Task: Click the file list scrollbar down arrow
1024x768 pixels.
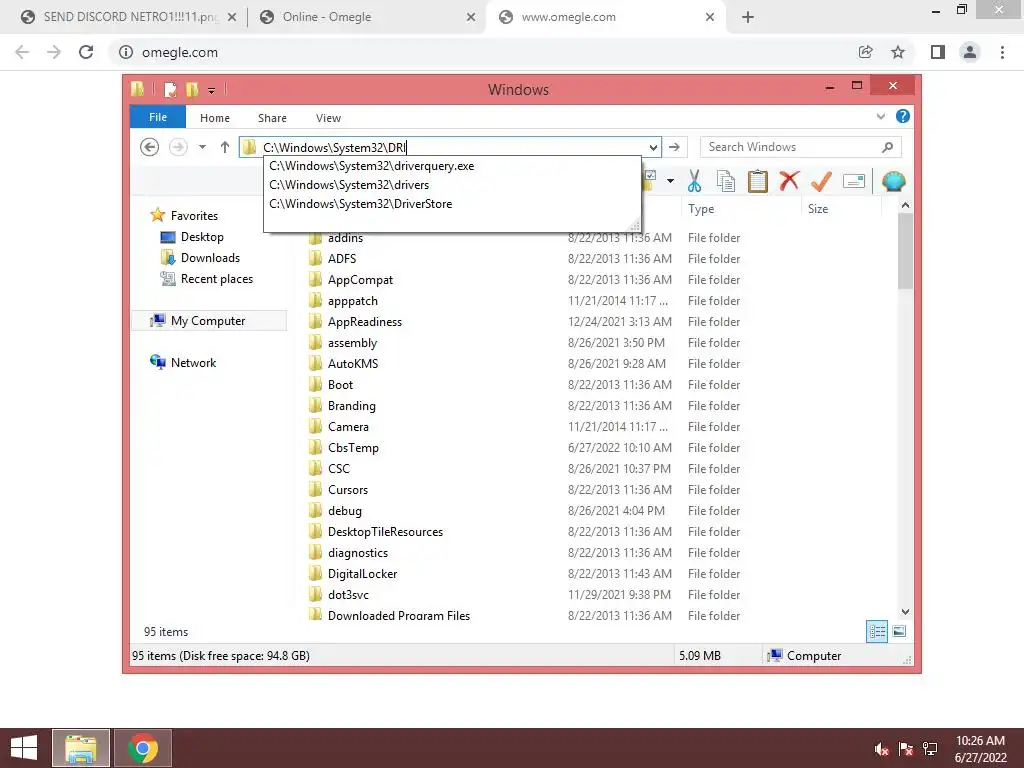Action: click(905, 612)
